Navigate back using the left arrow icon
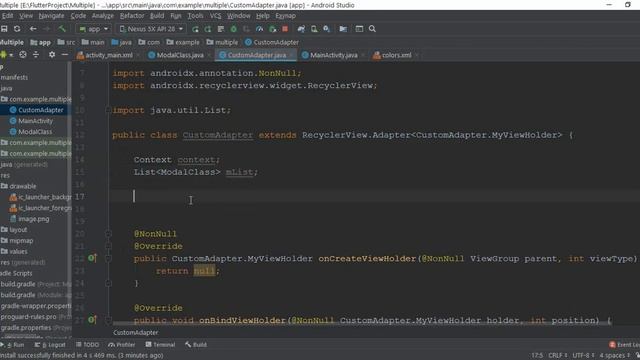640x360 pixels. (33, 29)
